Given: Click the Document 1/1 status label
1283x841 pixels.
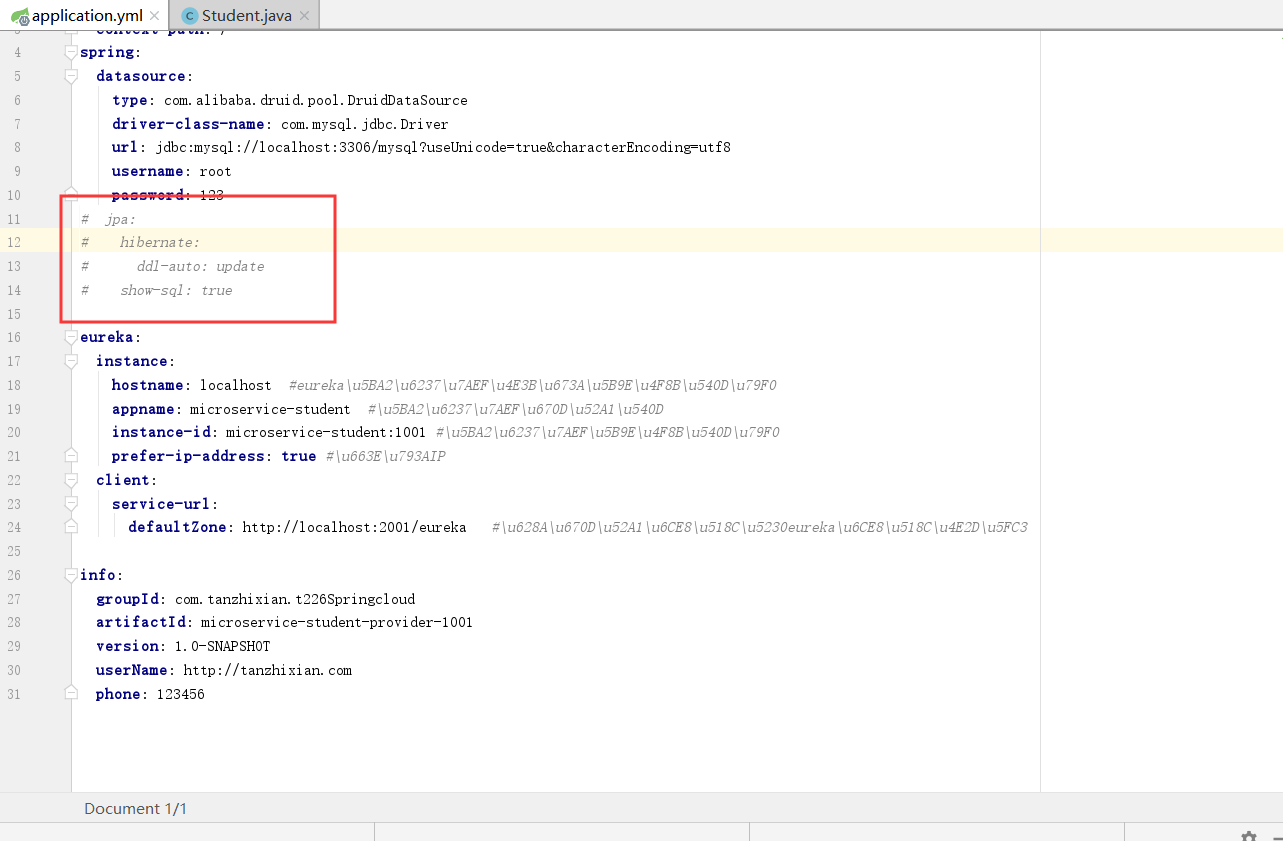Looking at the screenshot, I should [138, 808].
